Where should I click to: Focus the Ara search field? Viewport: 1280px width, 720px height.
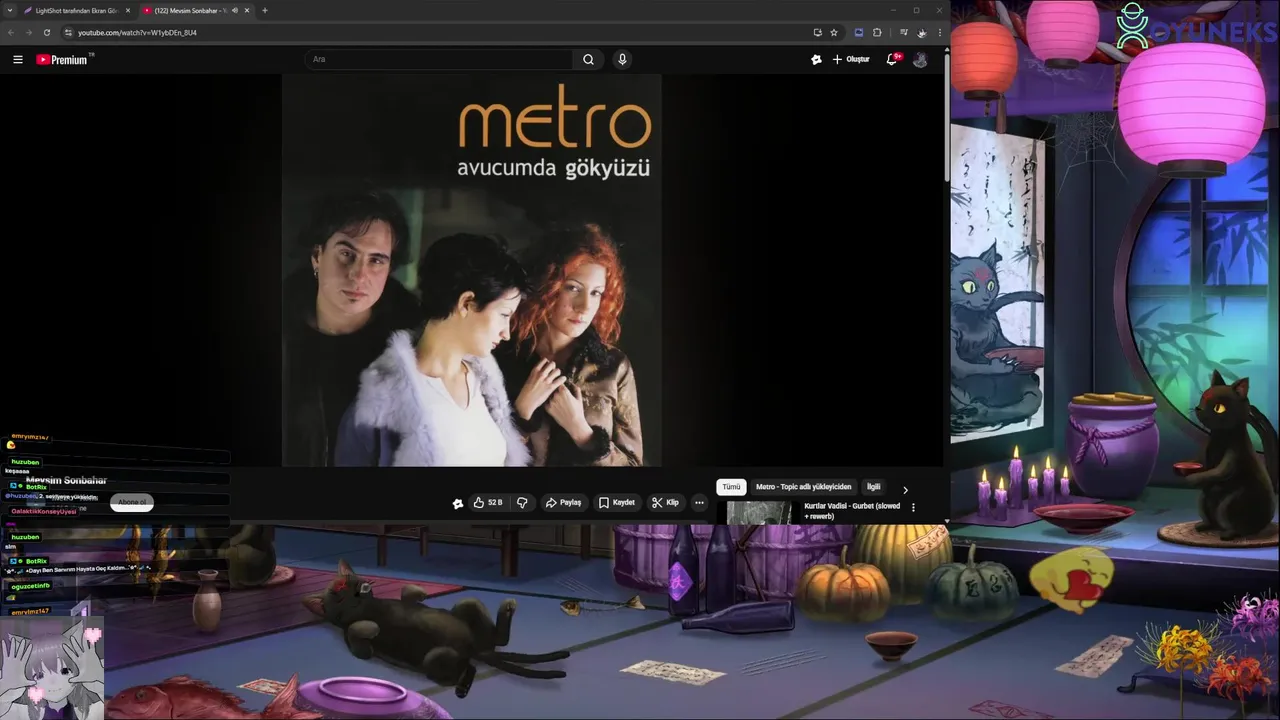[x=440, y=60]
